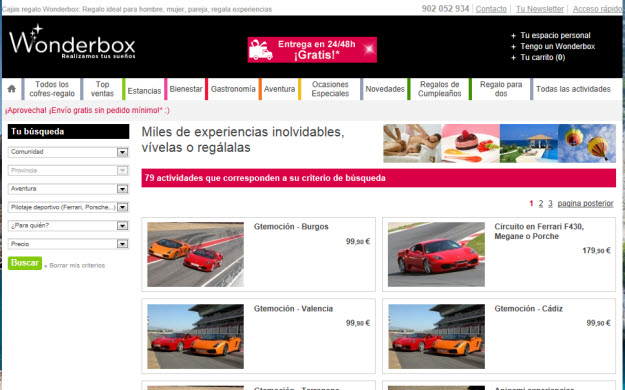Go to home via house icon
This screenshot has height=390, width=625.
[x=12, y=89]
